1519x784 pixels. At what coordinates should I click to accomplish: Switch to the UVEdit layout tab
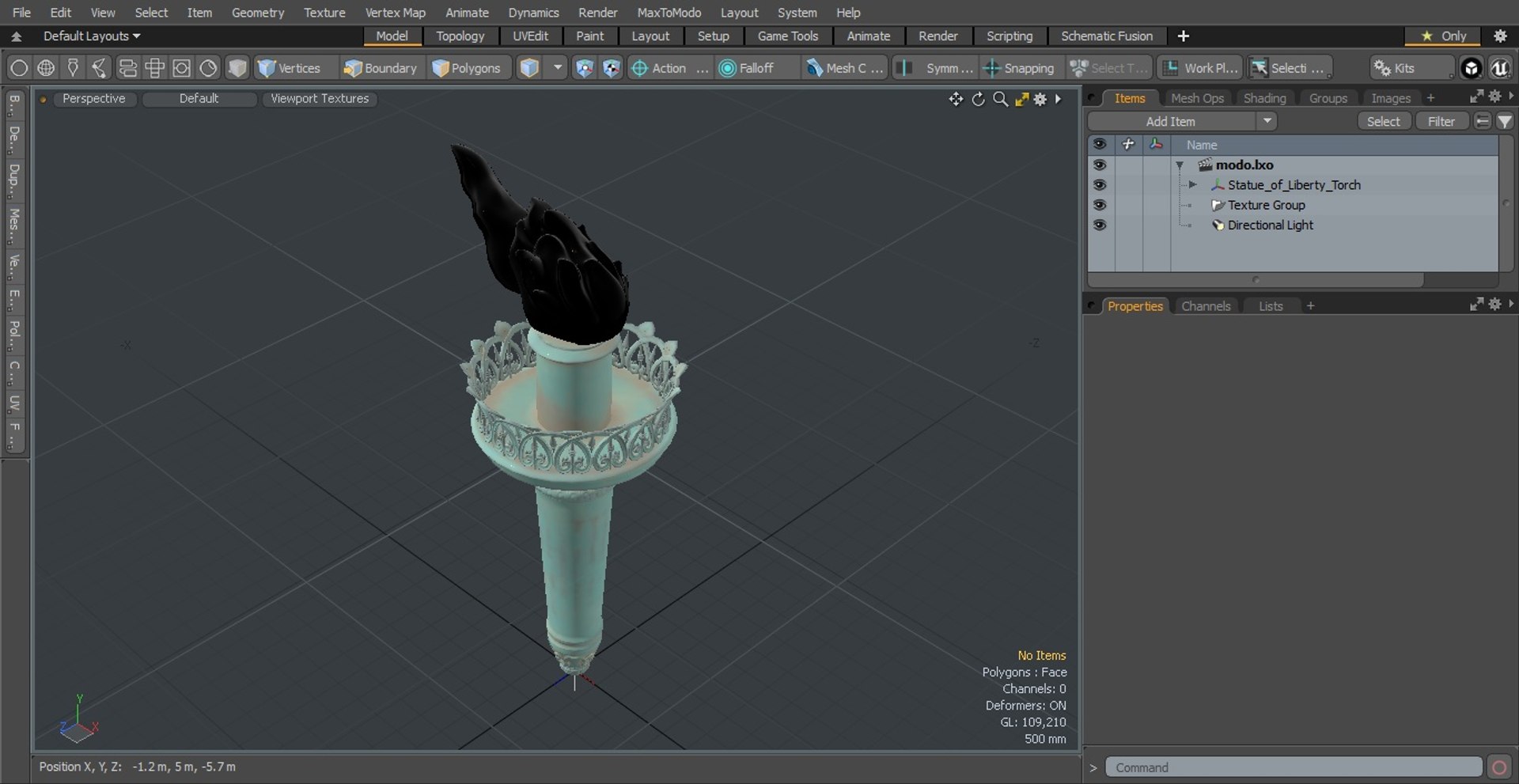point(530,36)
